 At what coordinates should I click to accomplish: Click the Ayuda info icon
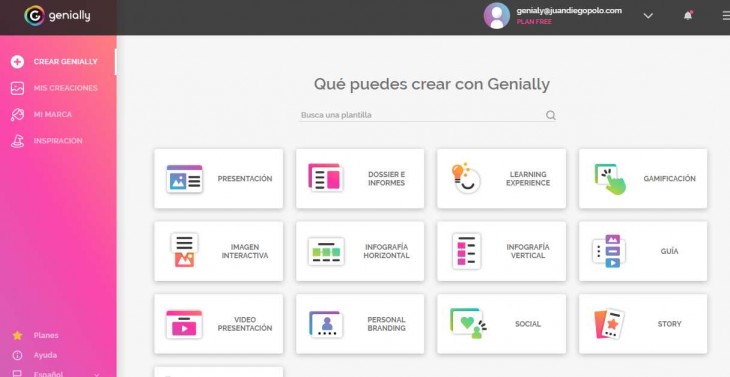[17, 356]
